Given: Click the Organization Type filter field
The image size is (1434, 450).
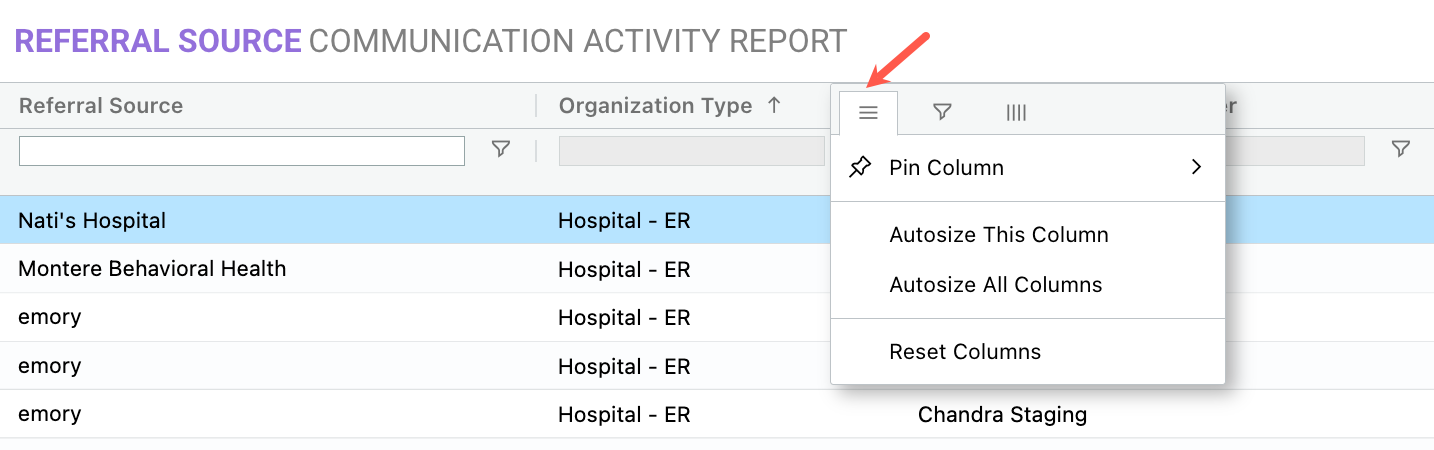Looking at the screenshot, I should pos(691,151).
